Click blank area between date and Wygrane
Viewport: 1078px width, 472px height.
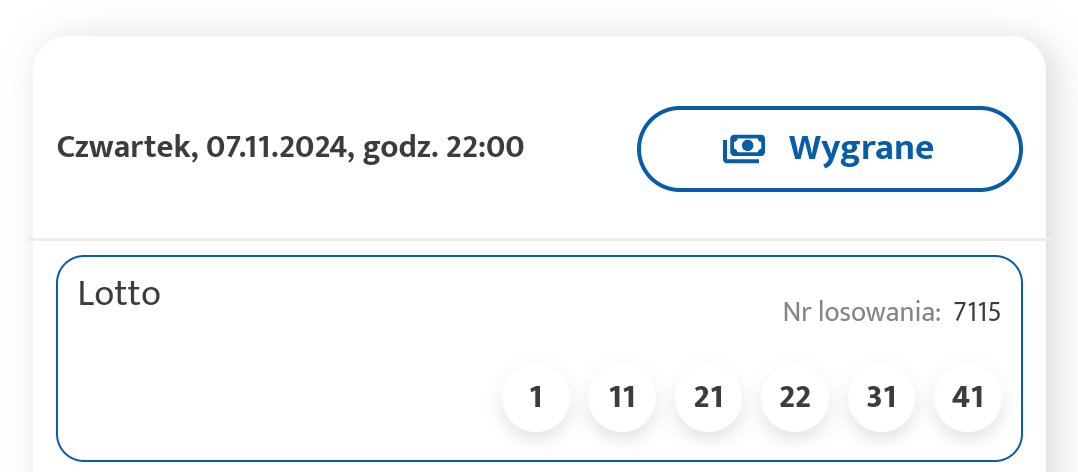(580, 147)
